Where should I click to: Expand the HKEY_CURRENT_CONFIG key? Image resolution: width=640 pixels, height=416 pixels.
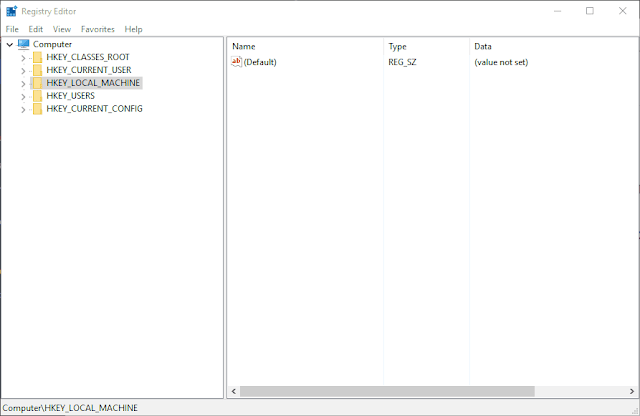pyautogui.click(x=23, y=109)
